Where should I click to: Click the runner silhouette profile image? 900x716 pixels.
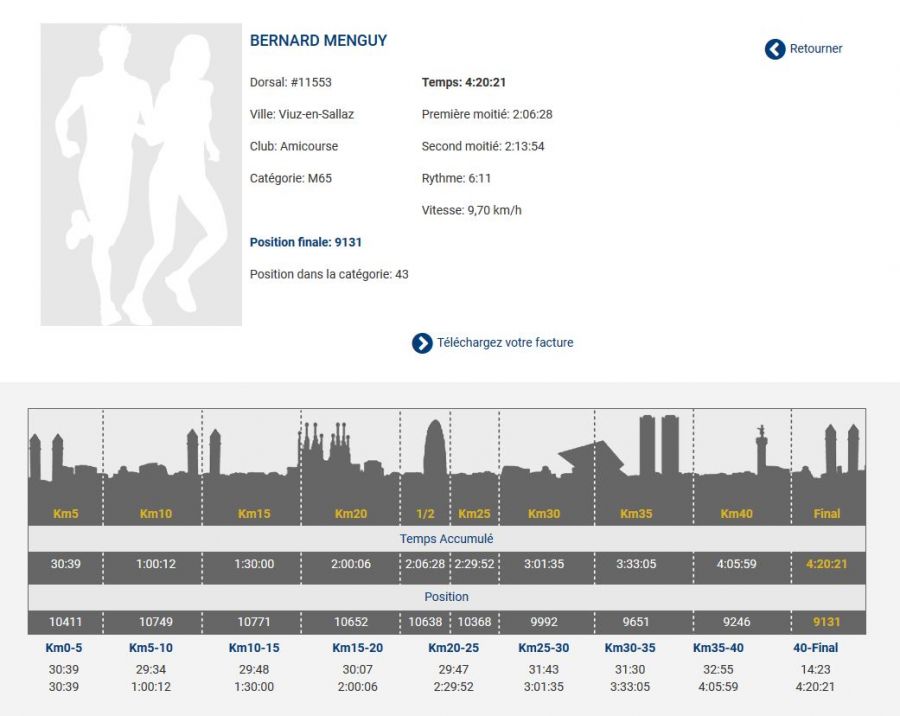tap(141, 175)
